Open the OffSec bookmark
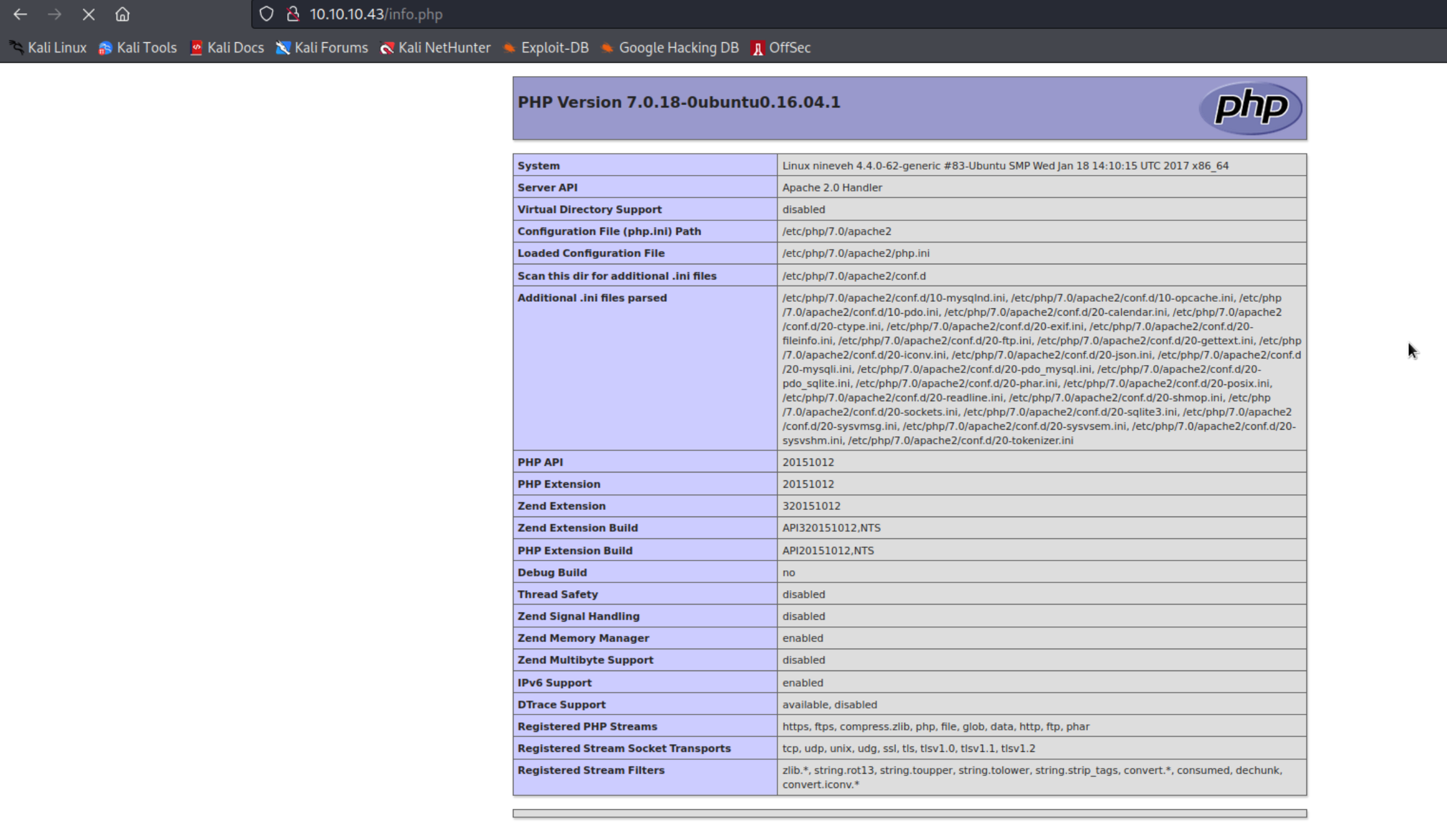Screen dimensions: 1447x840 click(x=781, y=48)
